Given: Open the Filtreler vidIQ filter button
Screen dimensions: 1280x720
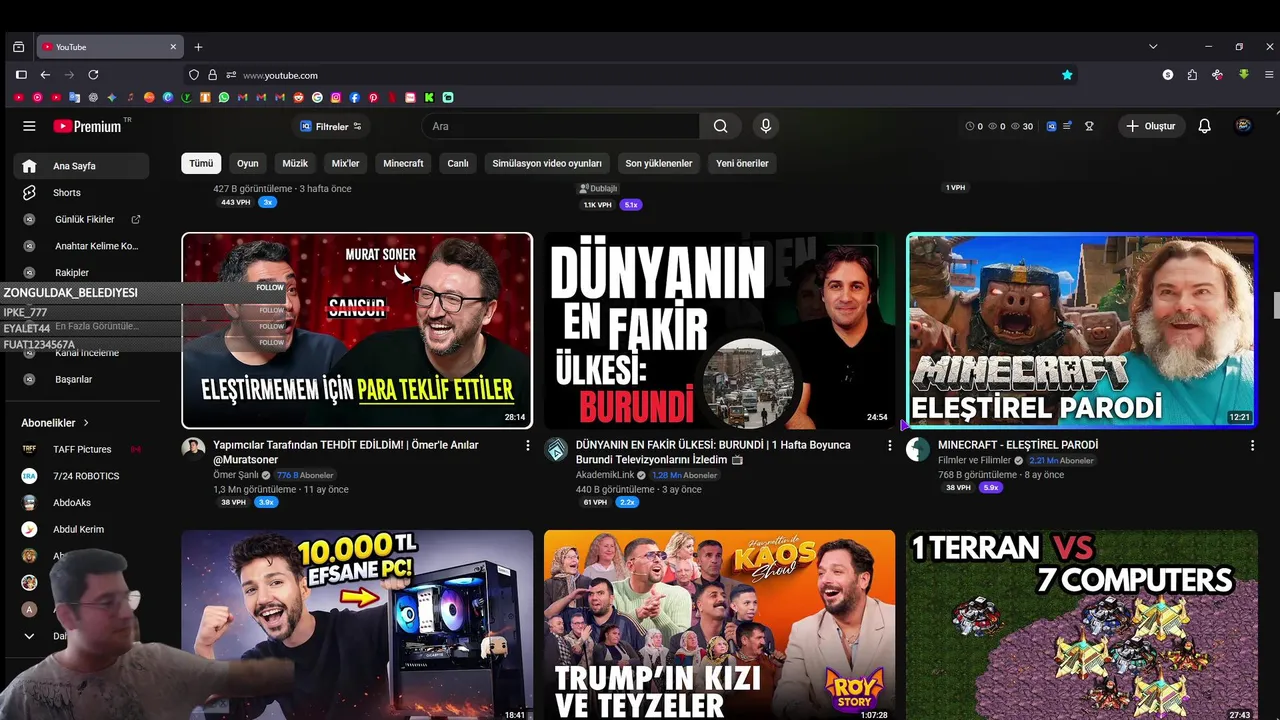Looking at the screenshot, I should click(331, 126).
